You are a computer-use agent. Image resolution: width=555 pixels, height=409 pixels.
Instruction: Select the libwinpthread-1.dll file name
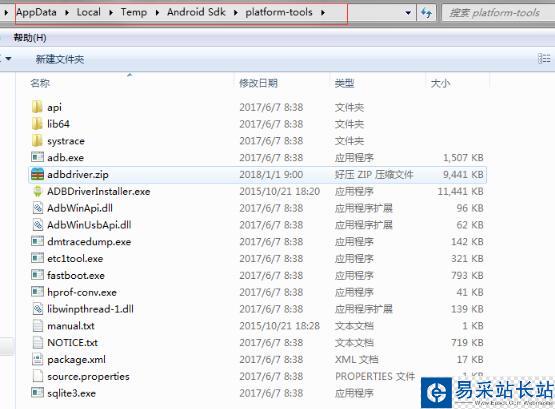tap(91, 309)
